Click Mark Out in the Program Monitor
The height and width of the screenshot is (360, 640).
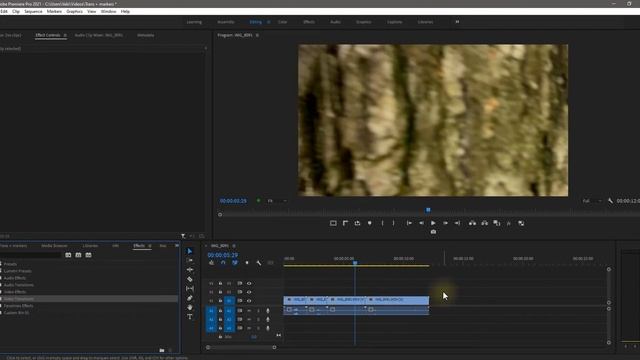tap(393, 223)
